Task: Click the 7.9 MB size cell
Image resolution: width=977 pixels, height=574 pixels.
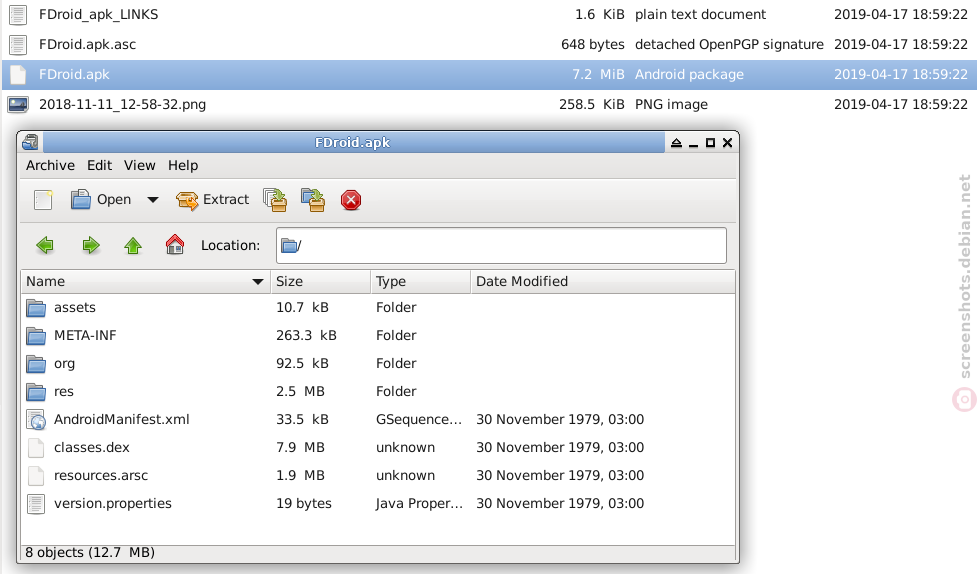Action: click(x=300, y=448)
